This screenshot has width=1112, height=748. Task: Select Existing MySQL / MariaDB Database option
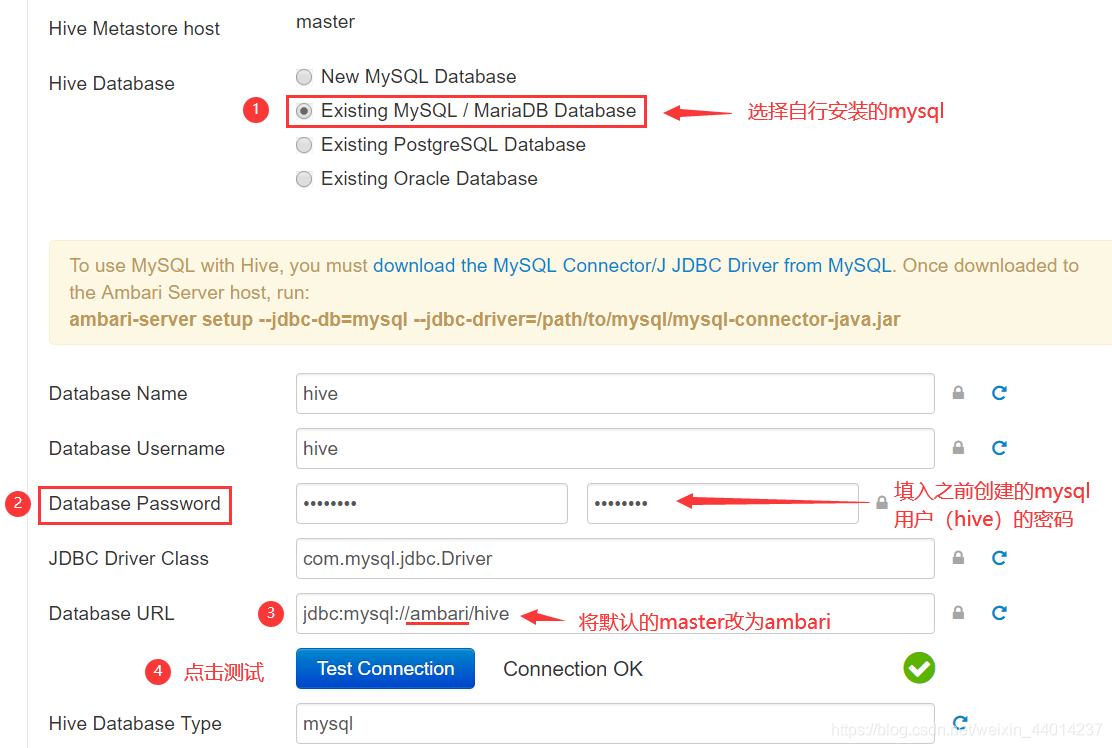coord(304,111)
